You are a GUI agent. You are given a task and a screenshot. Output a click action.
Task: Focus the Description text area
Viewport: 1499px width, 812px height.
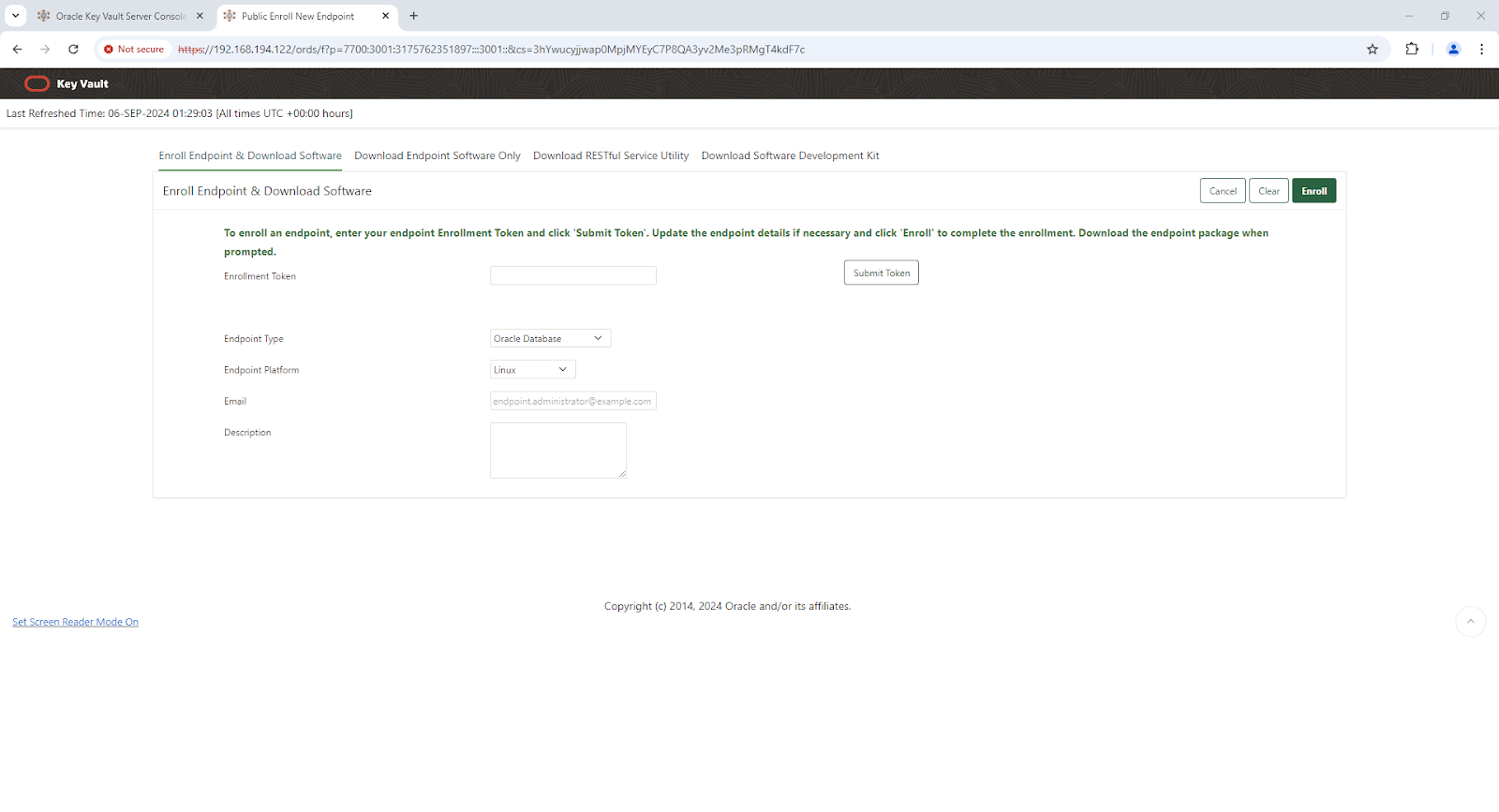(x=558, y=450)
